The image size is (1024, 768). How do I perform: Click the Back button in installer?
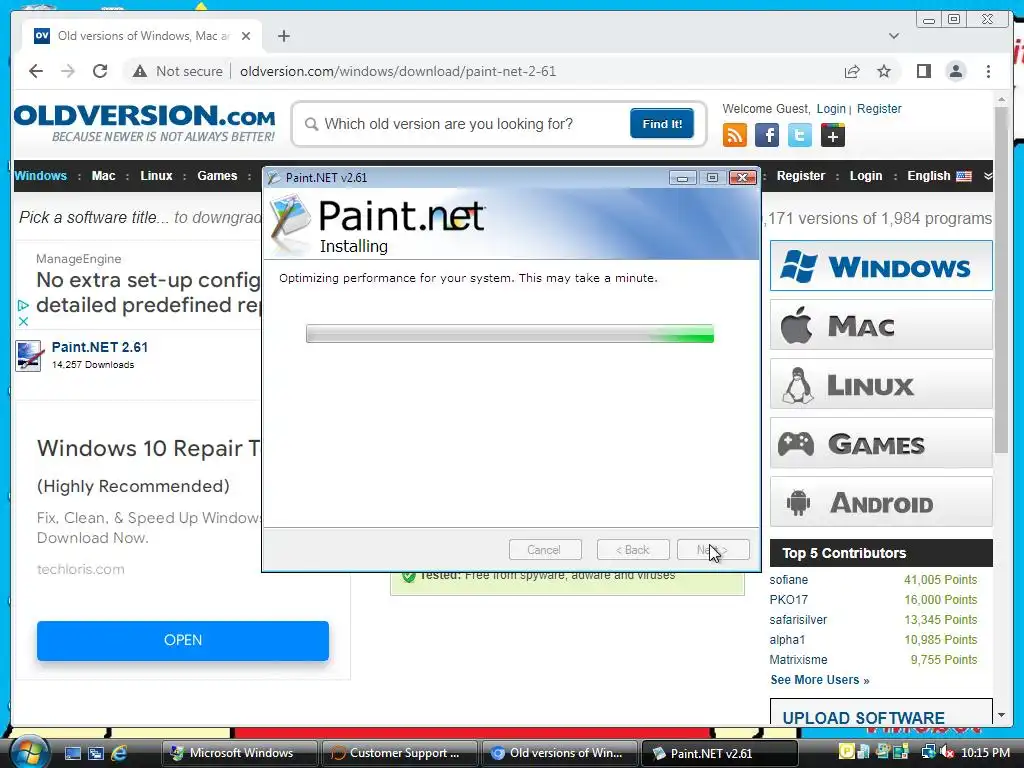[x=633, y=550]
